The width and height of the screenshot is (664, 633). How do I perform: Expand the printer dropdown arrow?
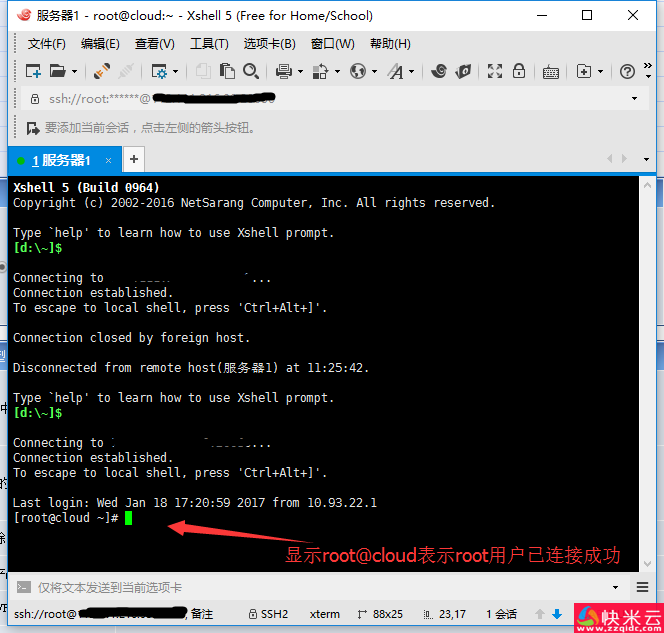pyautogui.click(x=301, y=72)
